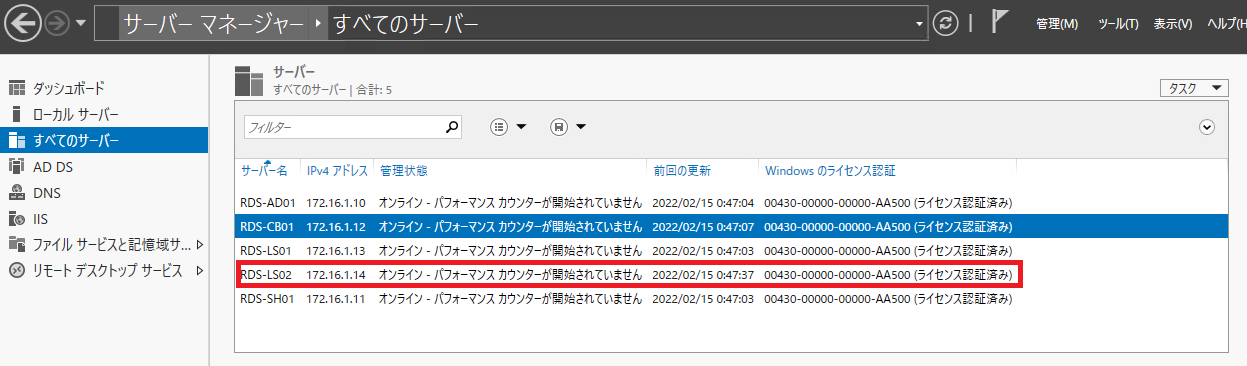Select the RDS-CB01 server row
Screen dimensions: 1247x366
731,226
